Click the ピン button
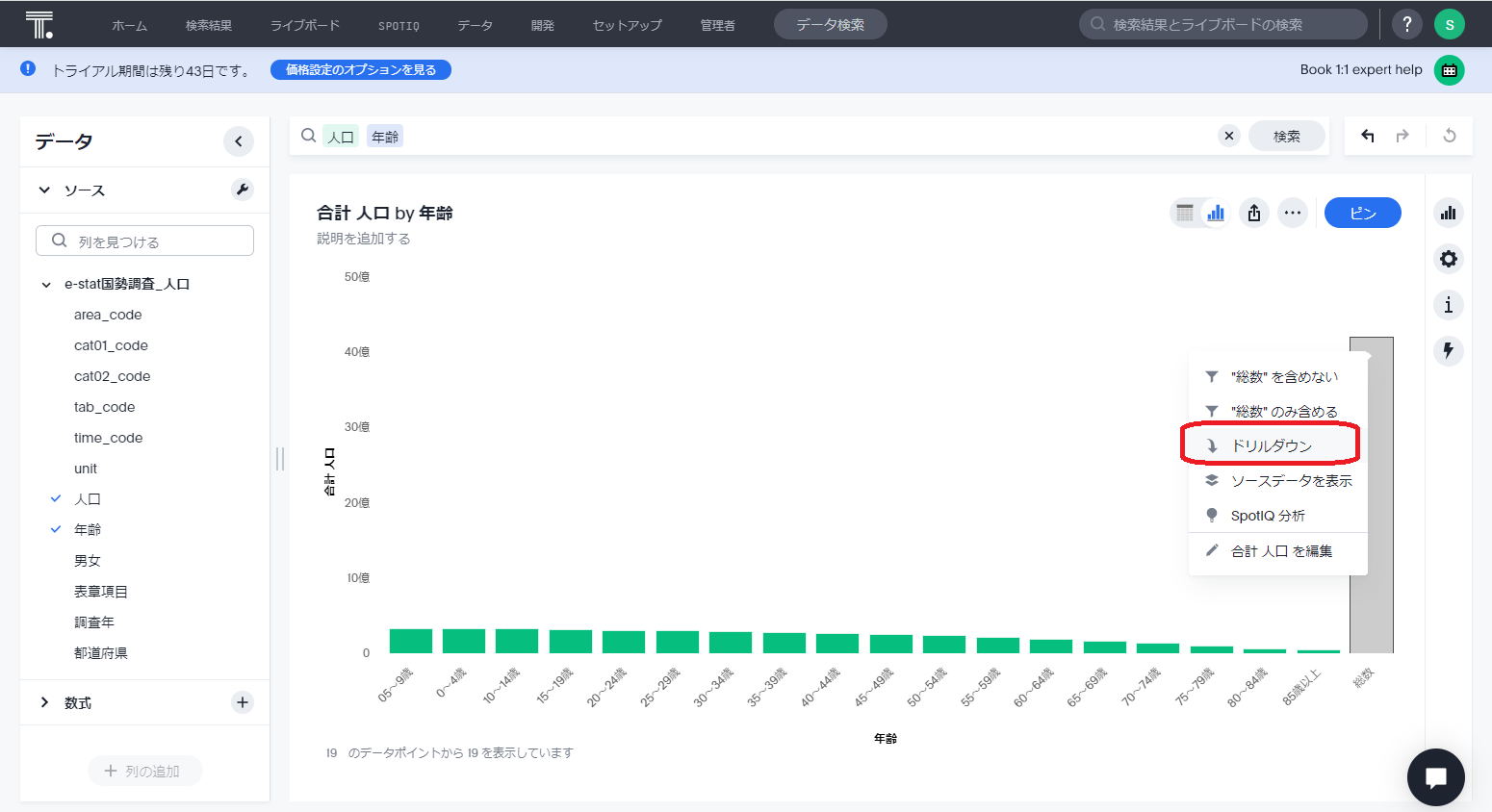Viewport: 1492px width, 812px height. click(1362, 213)
